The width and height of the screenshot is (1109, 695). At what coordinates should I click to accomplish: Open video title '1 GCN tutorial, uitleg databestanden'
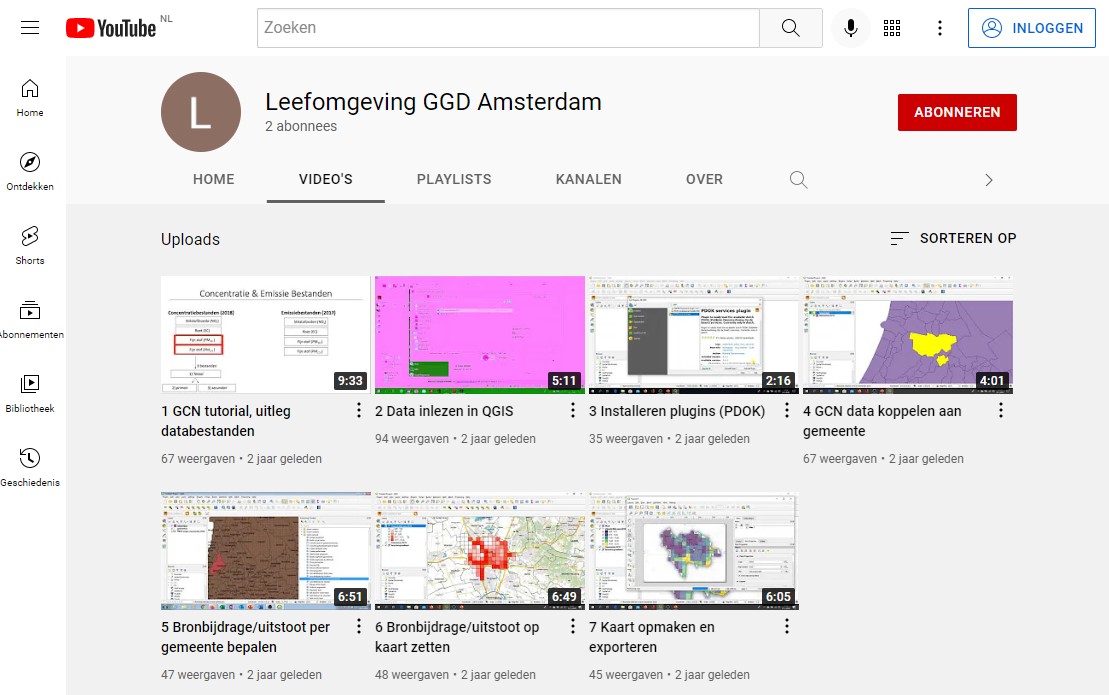(226, 421)
